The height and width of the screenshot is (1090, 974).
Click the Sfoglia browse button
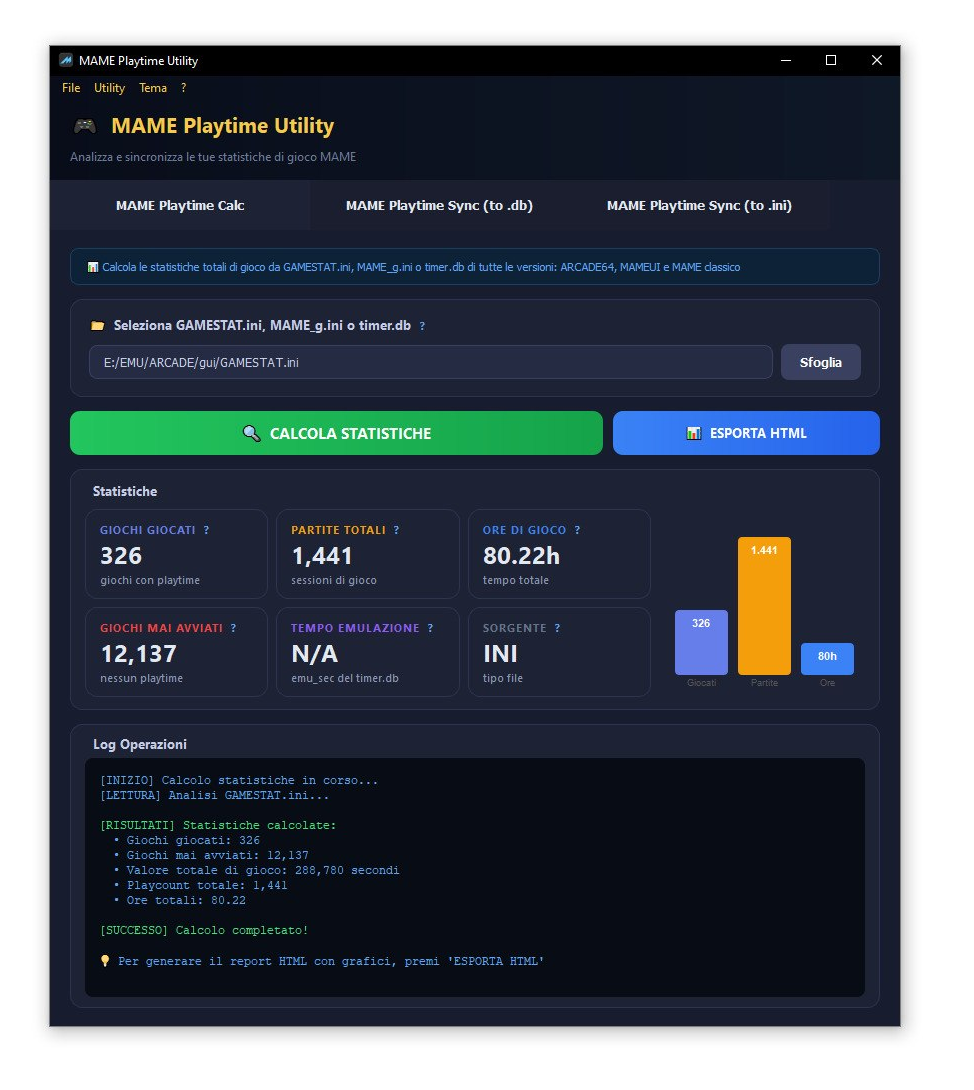coord(820,362)
